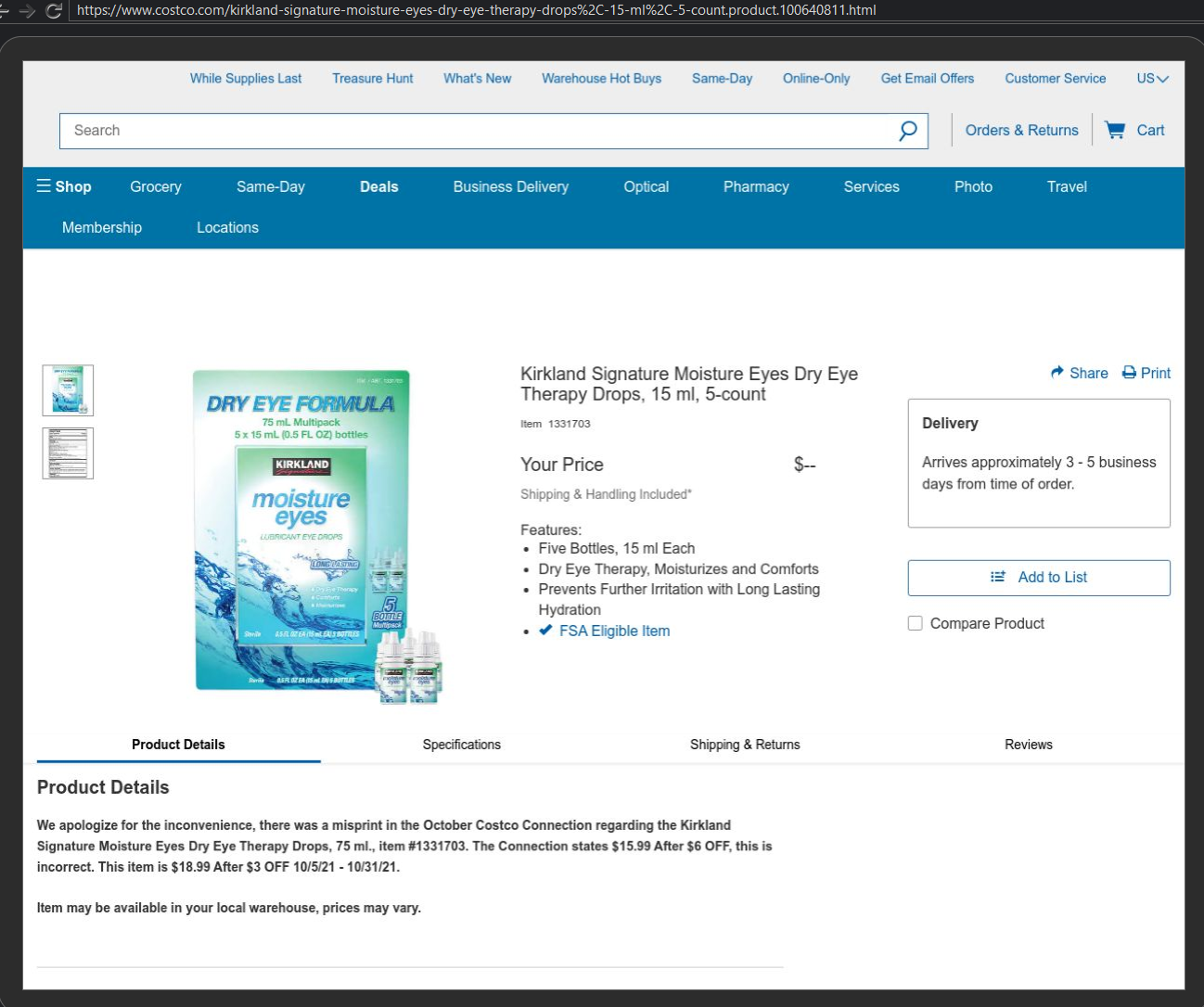
Task: Click the browser address bar URL
Action: (x=477, y=10)
